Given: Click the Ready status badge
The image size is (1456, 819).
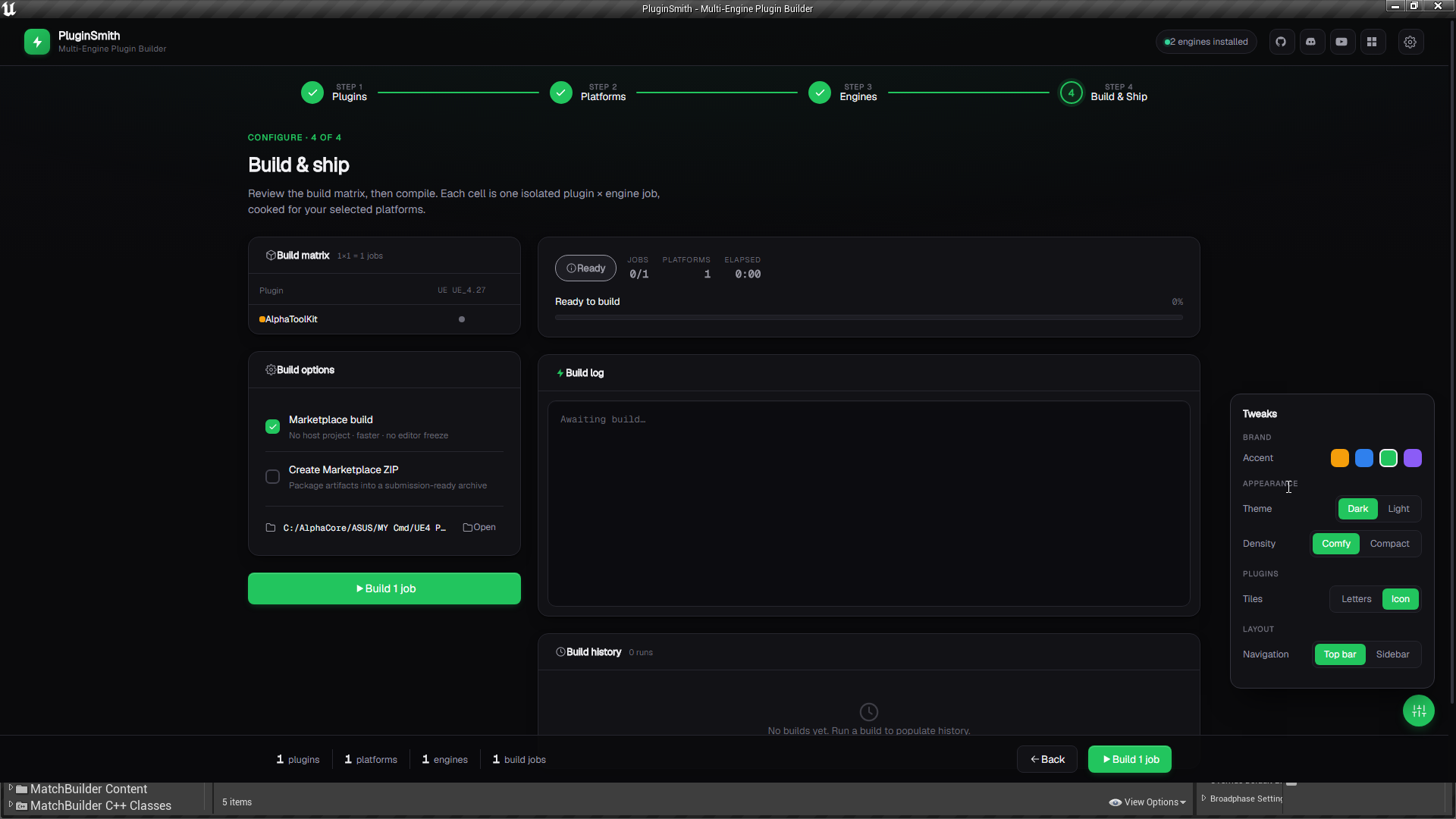Looking at the screenshot, I should 585,268.
